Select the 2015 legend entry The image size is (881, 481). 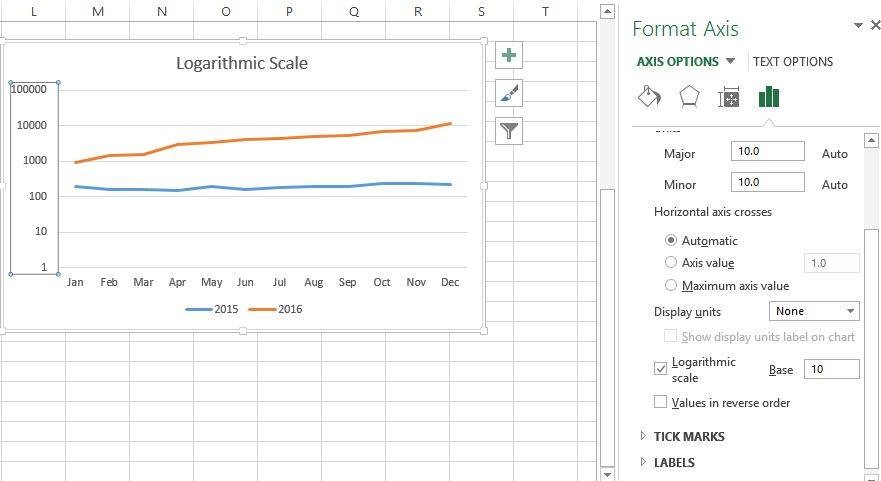coord(212,309)
